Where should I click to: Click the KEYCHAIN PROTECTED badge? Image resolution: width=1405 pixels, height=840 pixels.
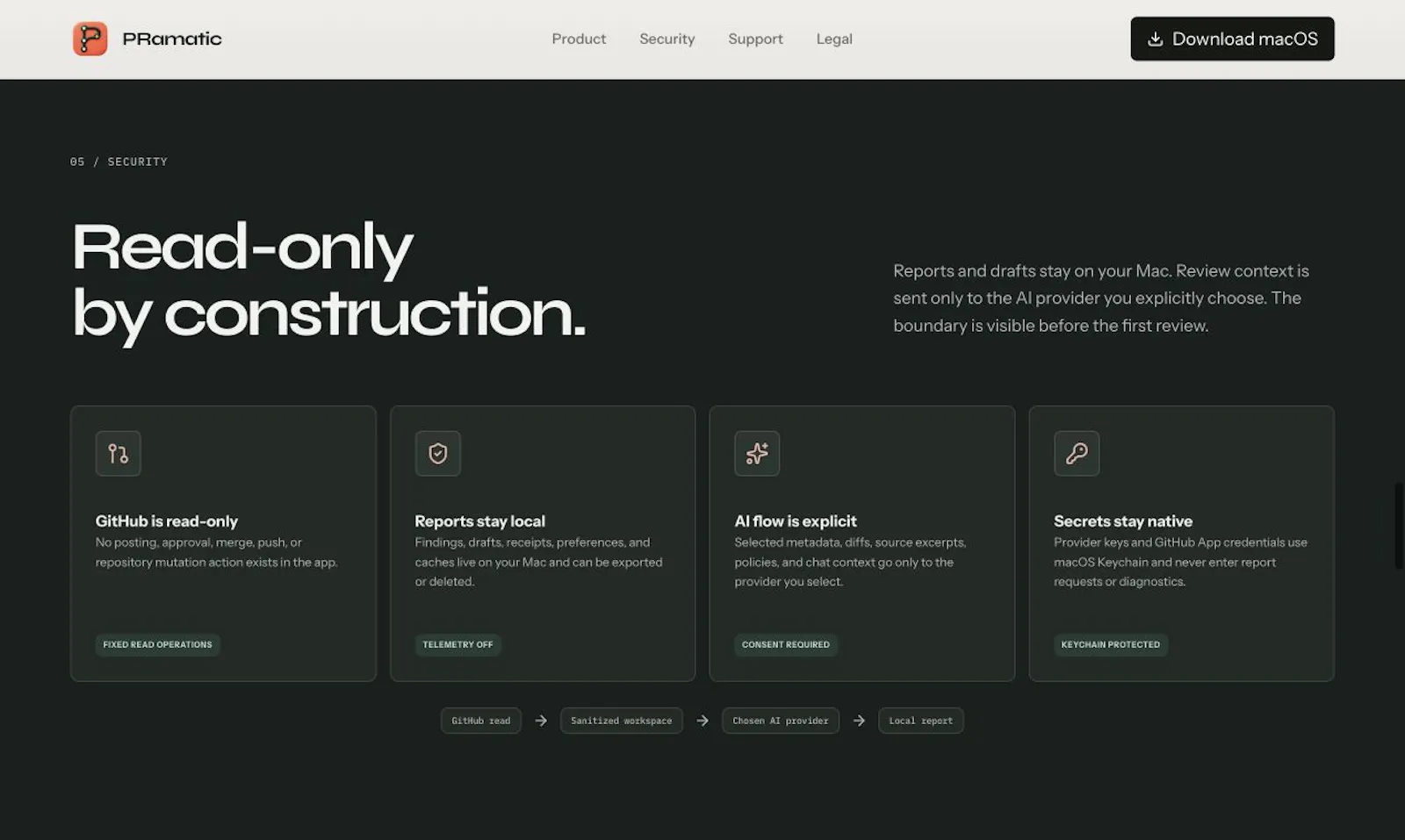[1110, 644]
